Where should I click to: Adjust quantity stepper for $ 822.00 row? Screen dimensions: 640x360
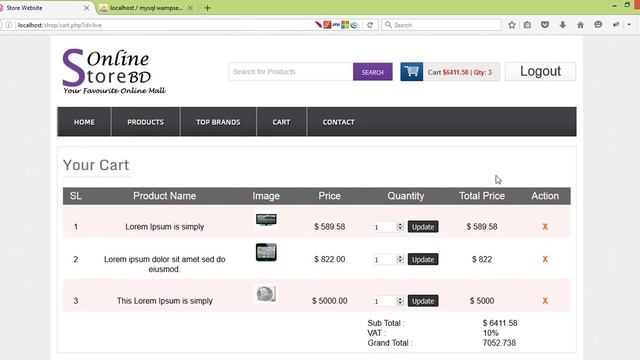(400, 259)
